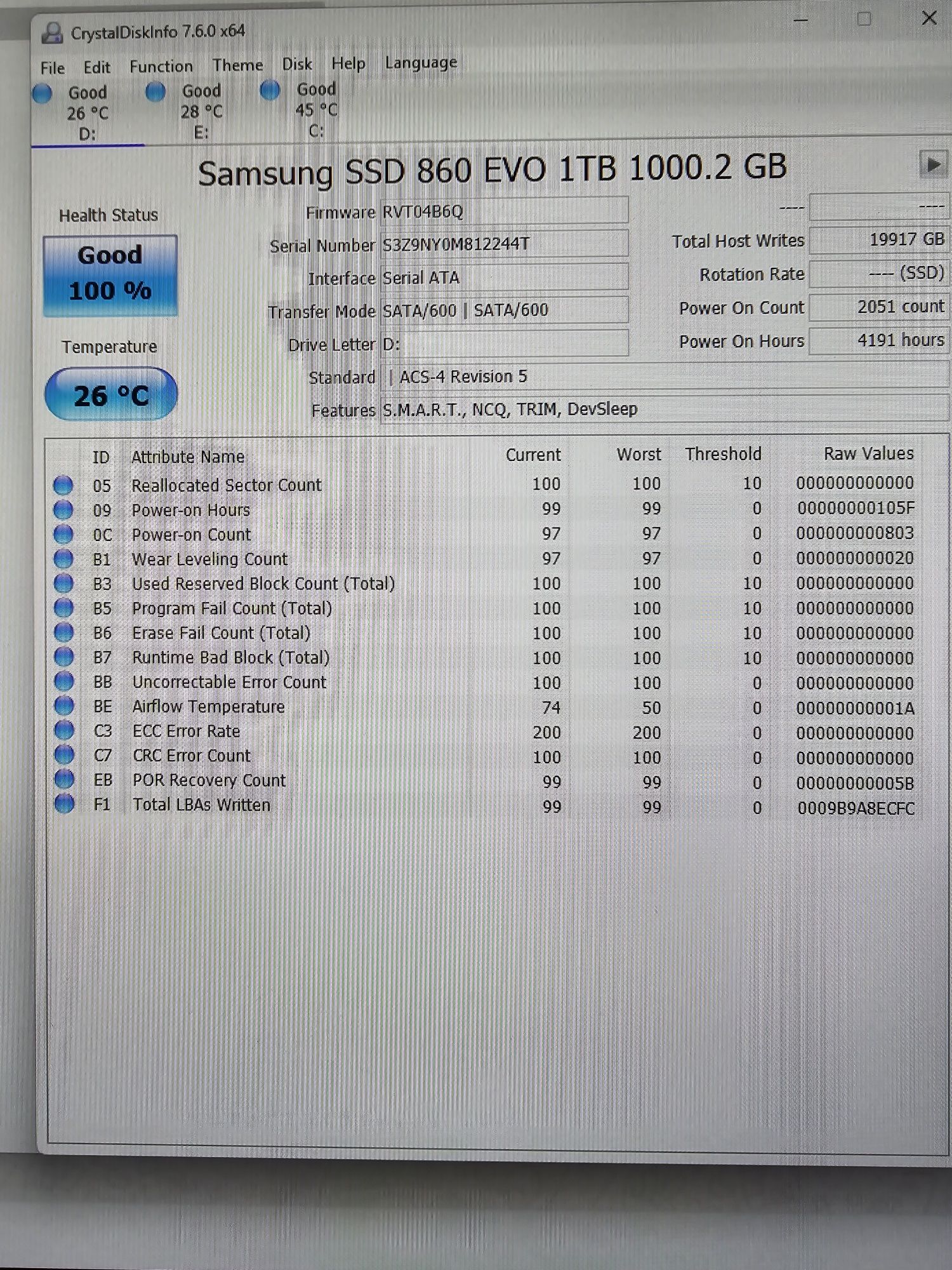Click raw value 00000000105F

tap(856, 508)
